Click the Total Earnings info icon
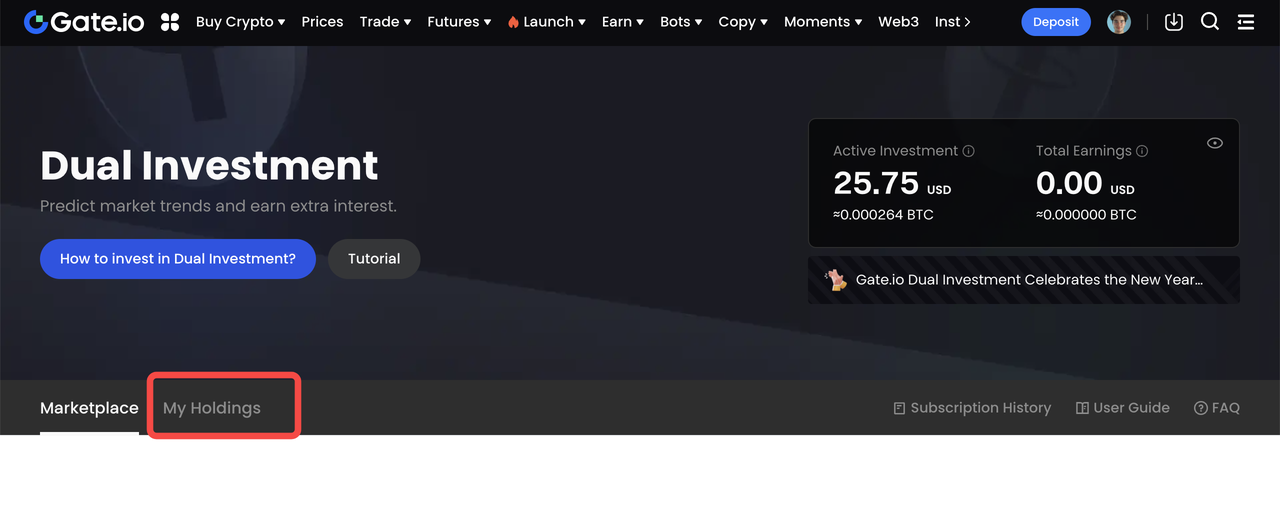Viewport: 1280px width, 505px height. [1142, 151]
